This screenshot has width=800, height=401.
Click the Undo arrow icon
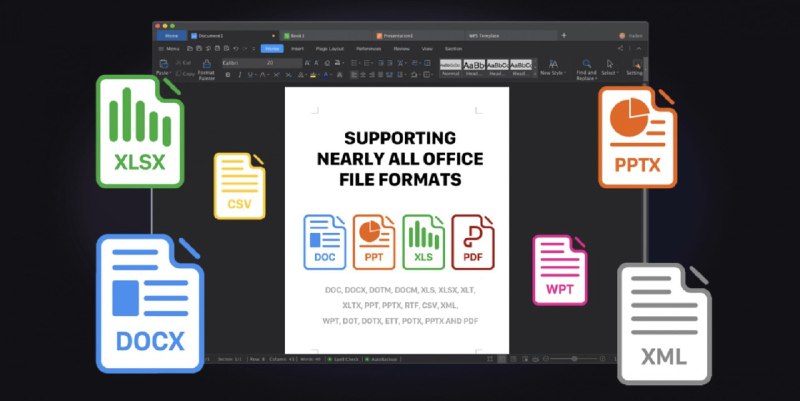[x=236, y=48]
